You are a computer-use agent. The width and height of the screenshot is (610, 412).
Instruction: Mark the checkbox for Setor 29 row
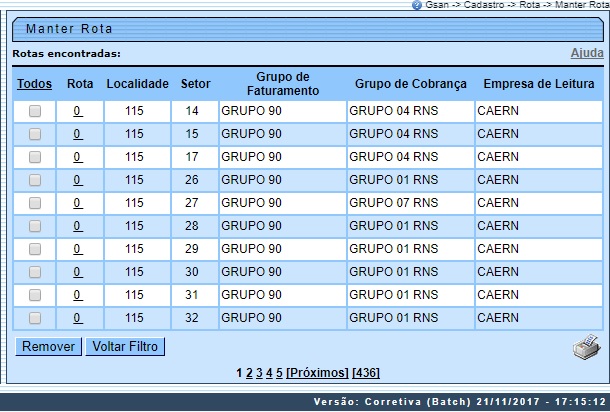35,249
